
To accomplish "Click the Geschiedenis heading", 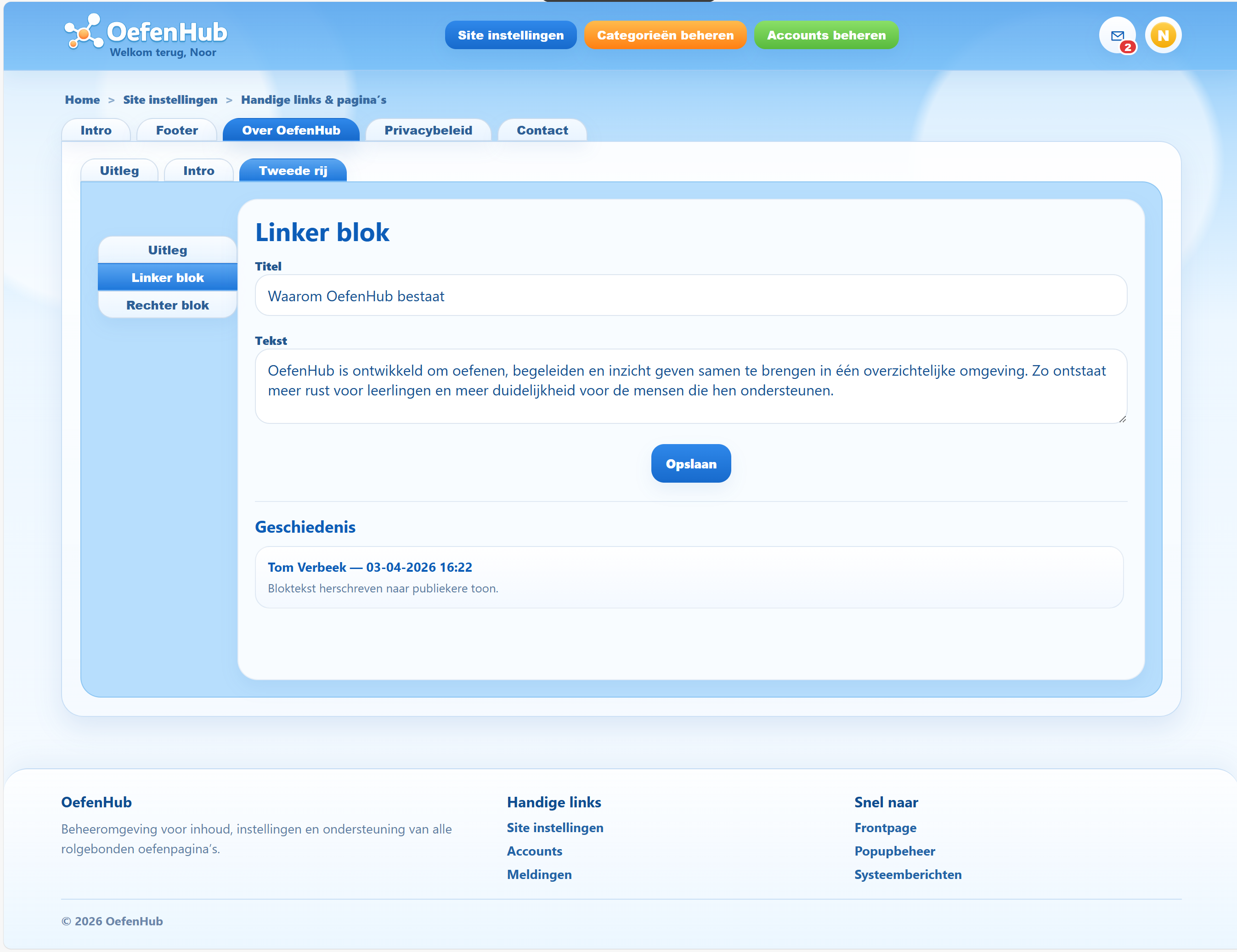I will tap(305, 527).
